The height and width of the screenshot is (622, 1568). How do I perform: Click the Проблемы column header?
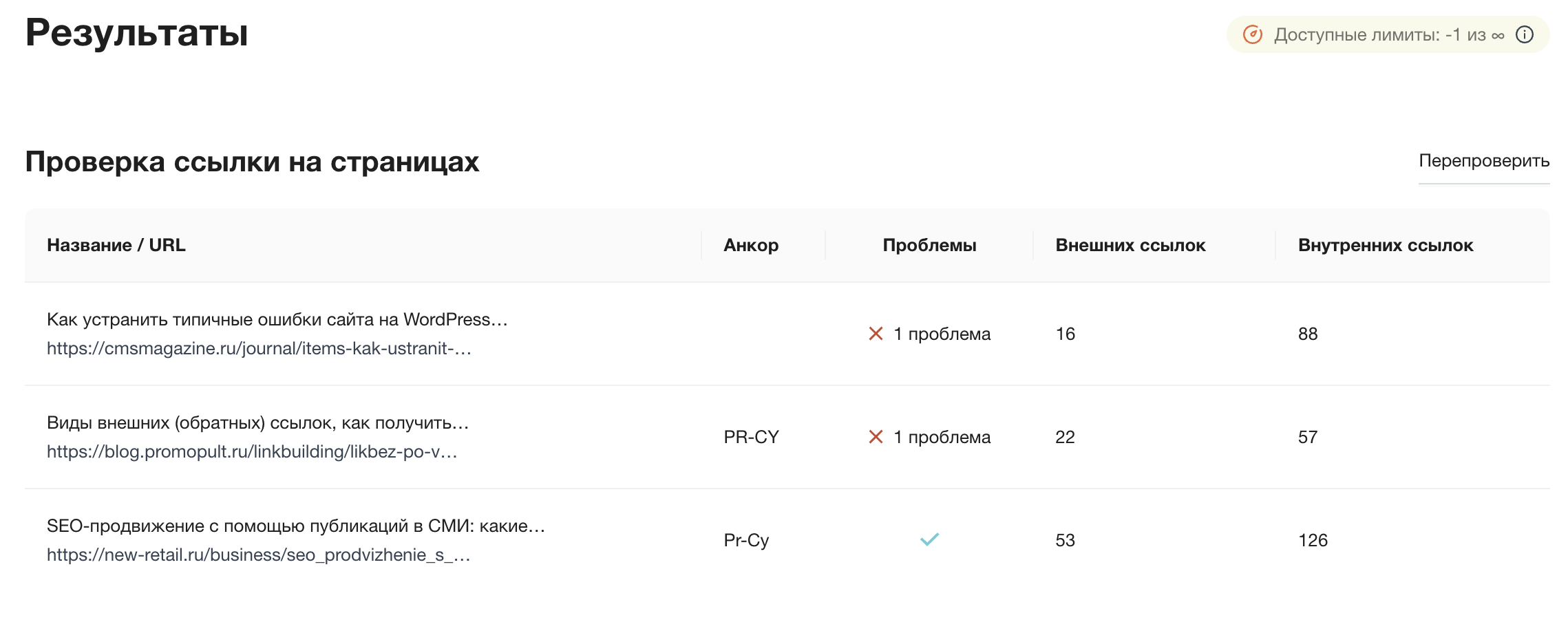tap(929, 246)
